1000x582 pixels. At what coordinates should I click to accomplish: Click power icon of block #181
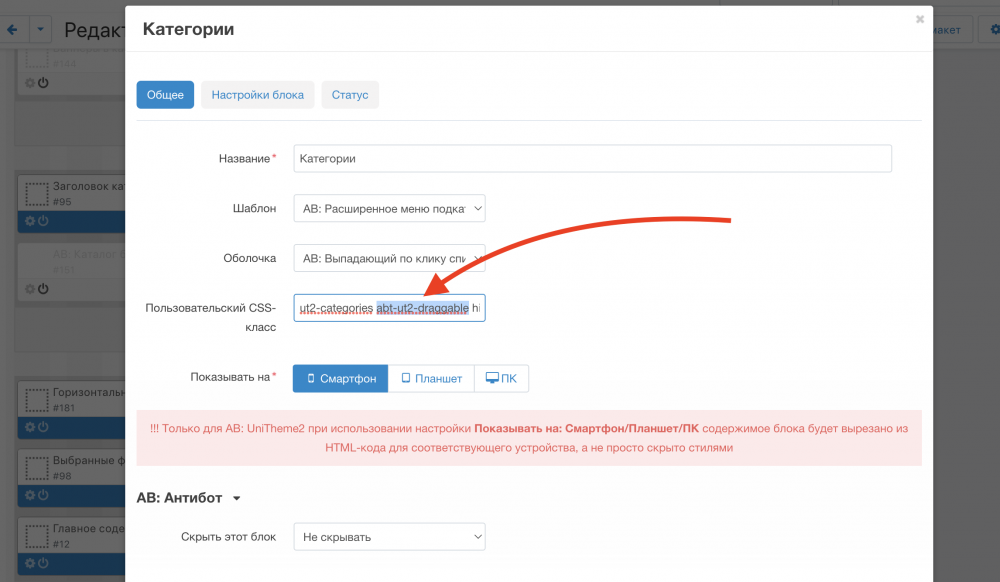pos(43,427)
